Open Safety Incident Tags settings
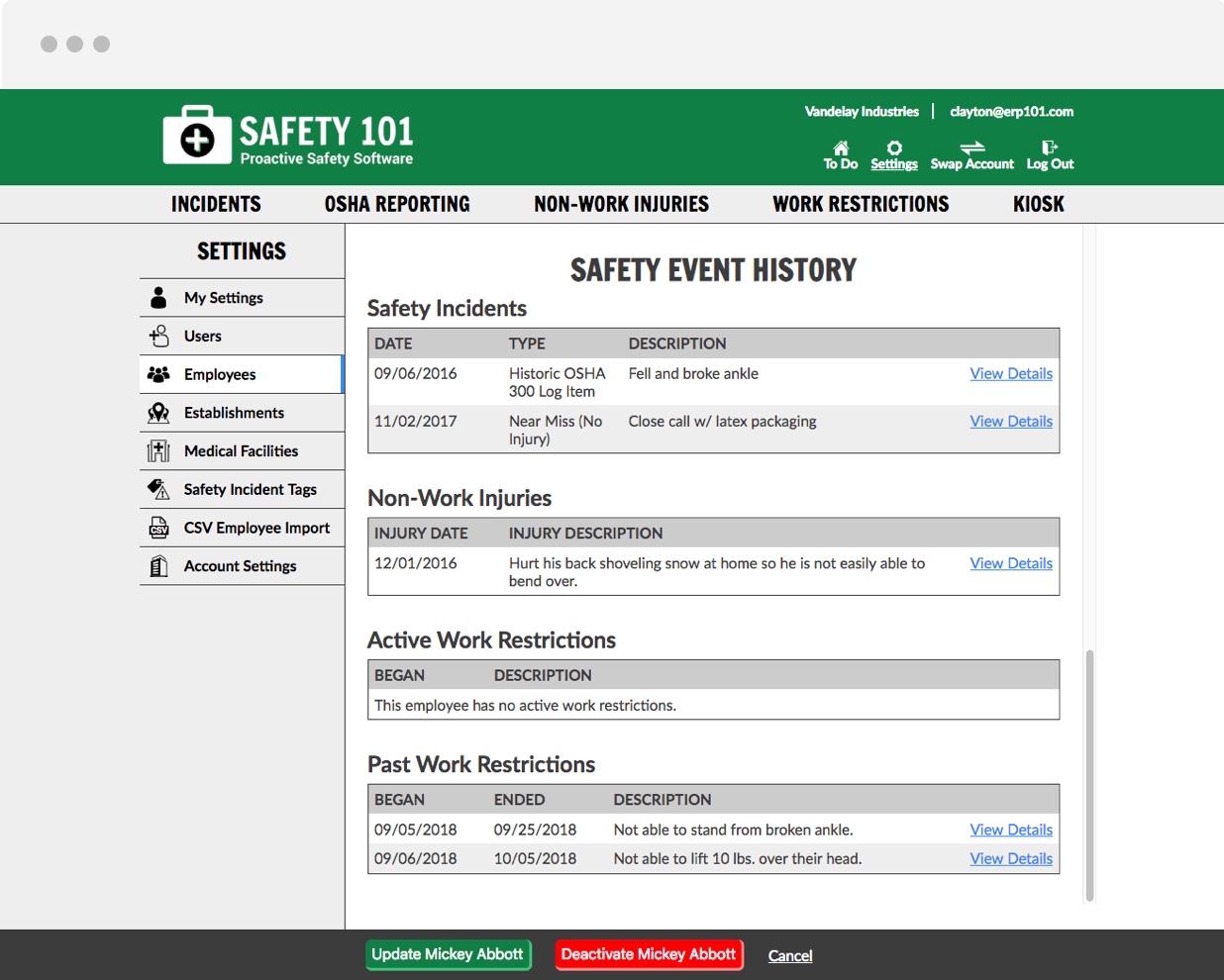 243,489
